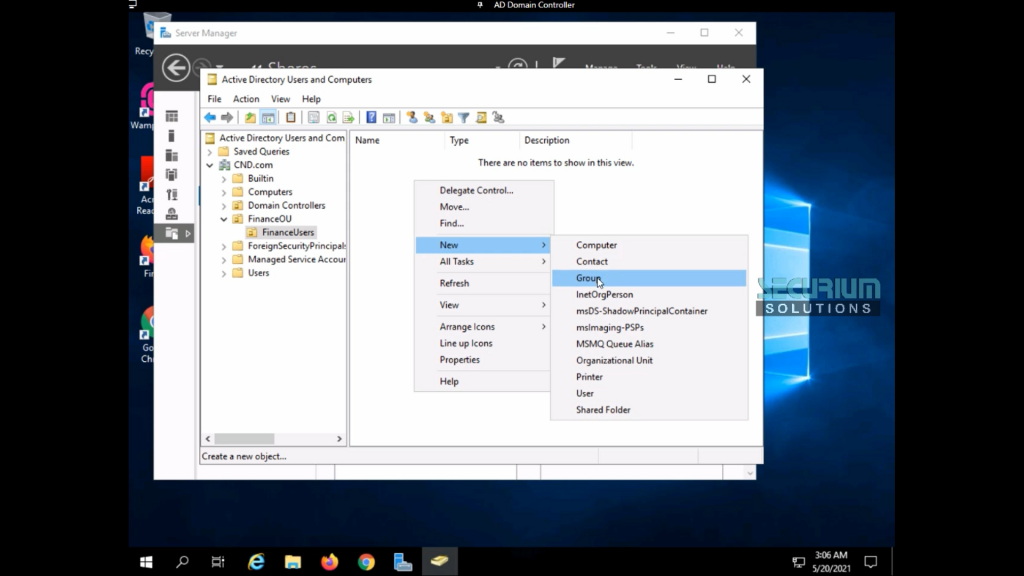Click Server Manager back arrow button
The image size is (1024, 576).
(176, 68)
